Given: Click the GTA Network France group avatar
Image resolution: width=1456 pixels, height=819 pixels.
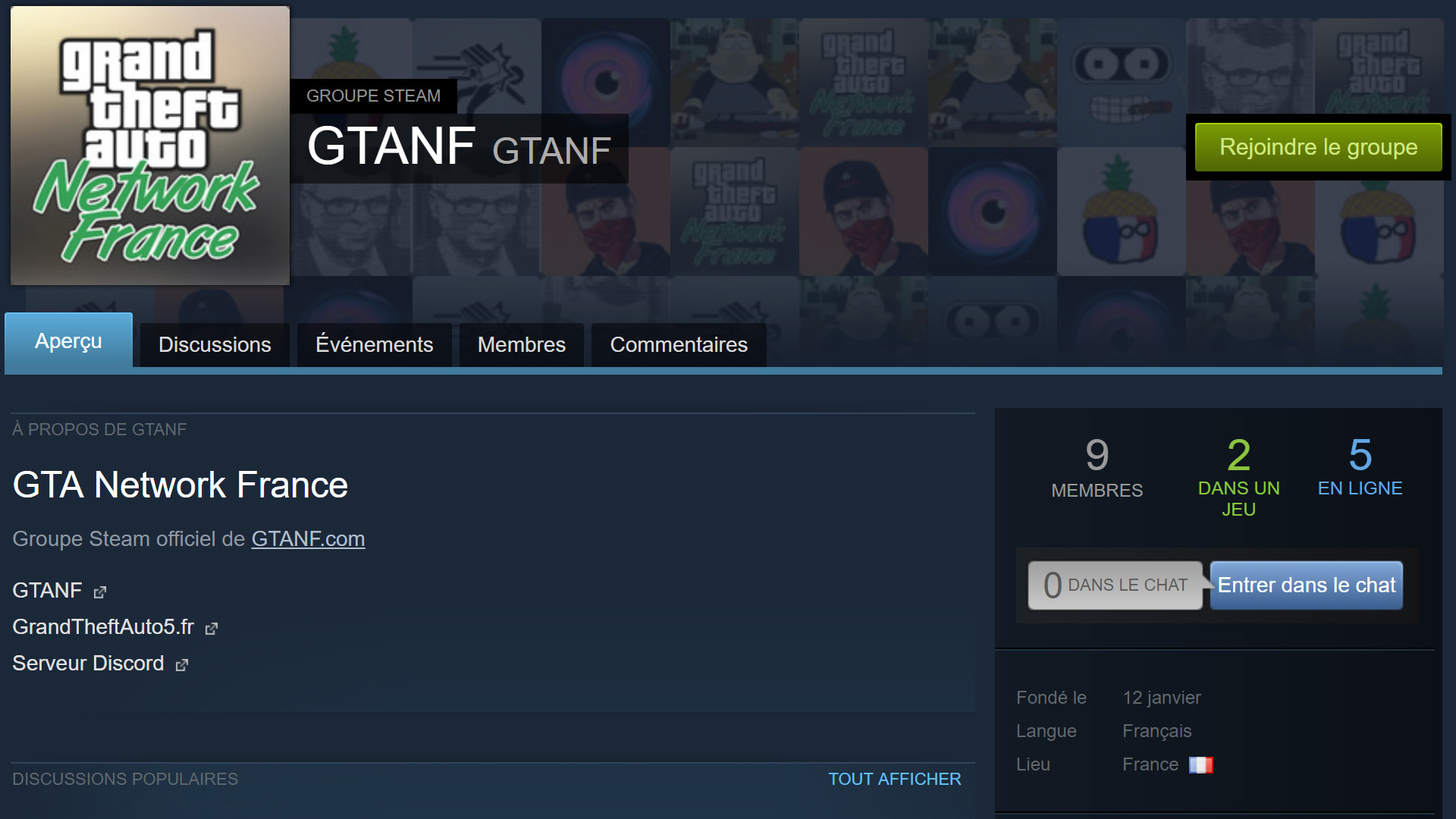Looking at the screenshot, I should [x=150, y=146].
